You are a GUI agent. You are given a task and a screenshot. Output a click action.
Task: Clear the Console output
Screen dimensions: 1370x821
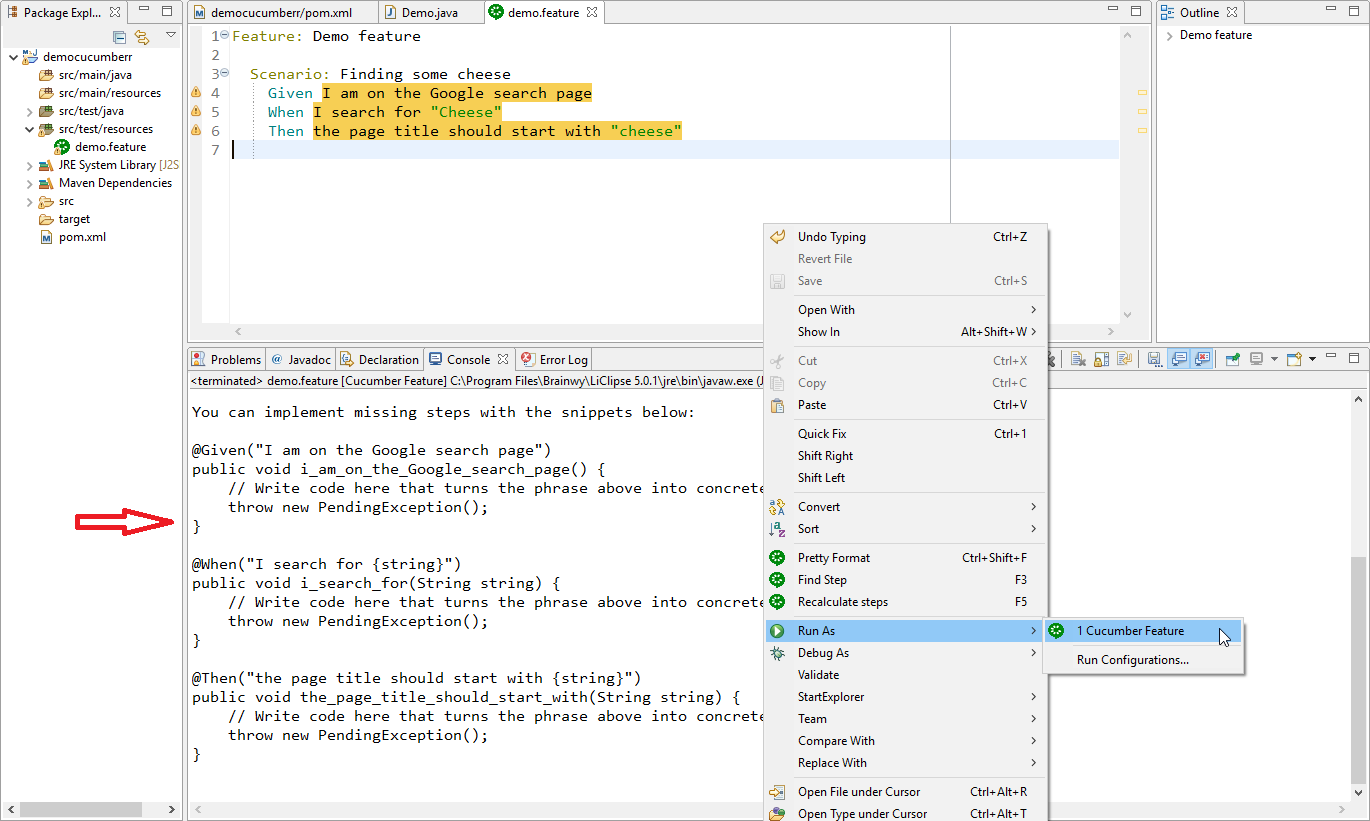tap(1077, 359)
